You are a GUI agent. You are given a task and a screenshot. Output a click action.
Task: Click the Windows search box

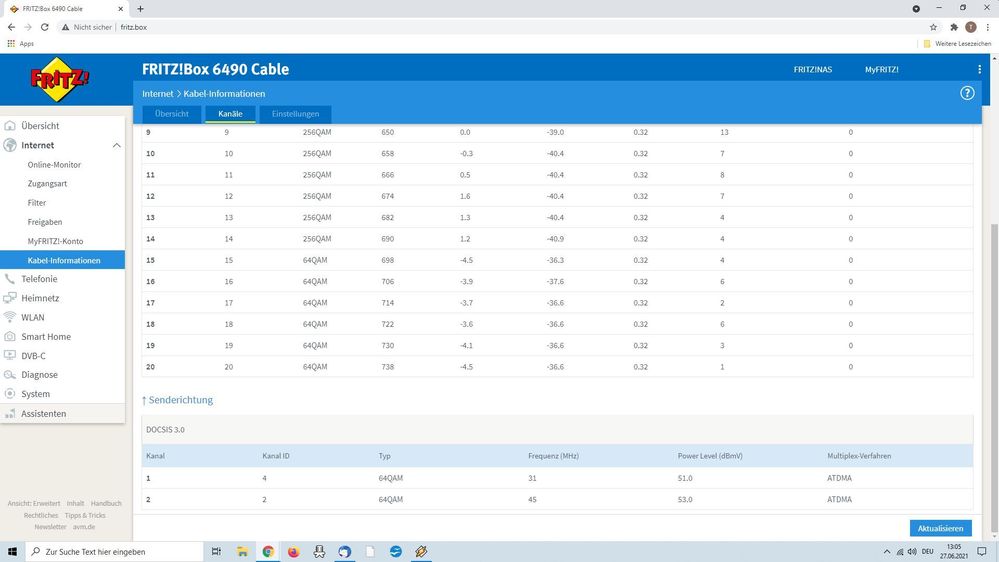pos(115,552)
